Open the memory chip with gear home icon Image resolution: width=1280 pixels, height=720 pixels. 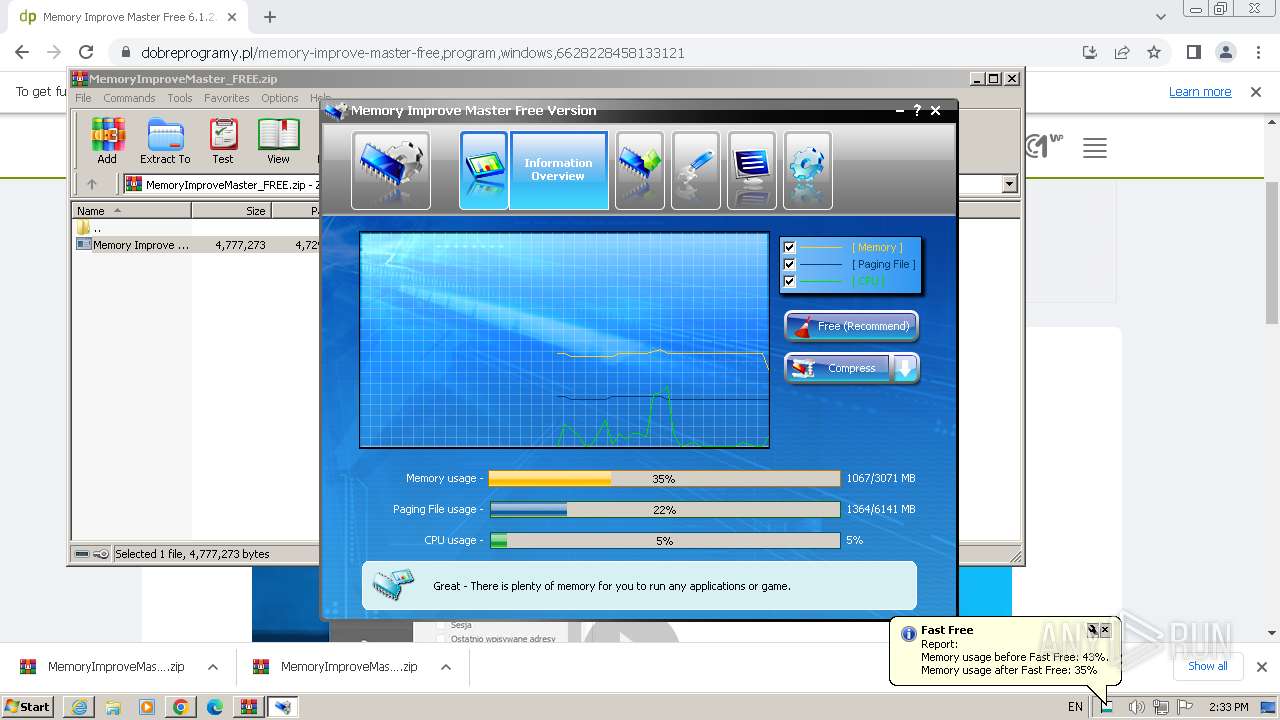tap(391, 171)
